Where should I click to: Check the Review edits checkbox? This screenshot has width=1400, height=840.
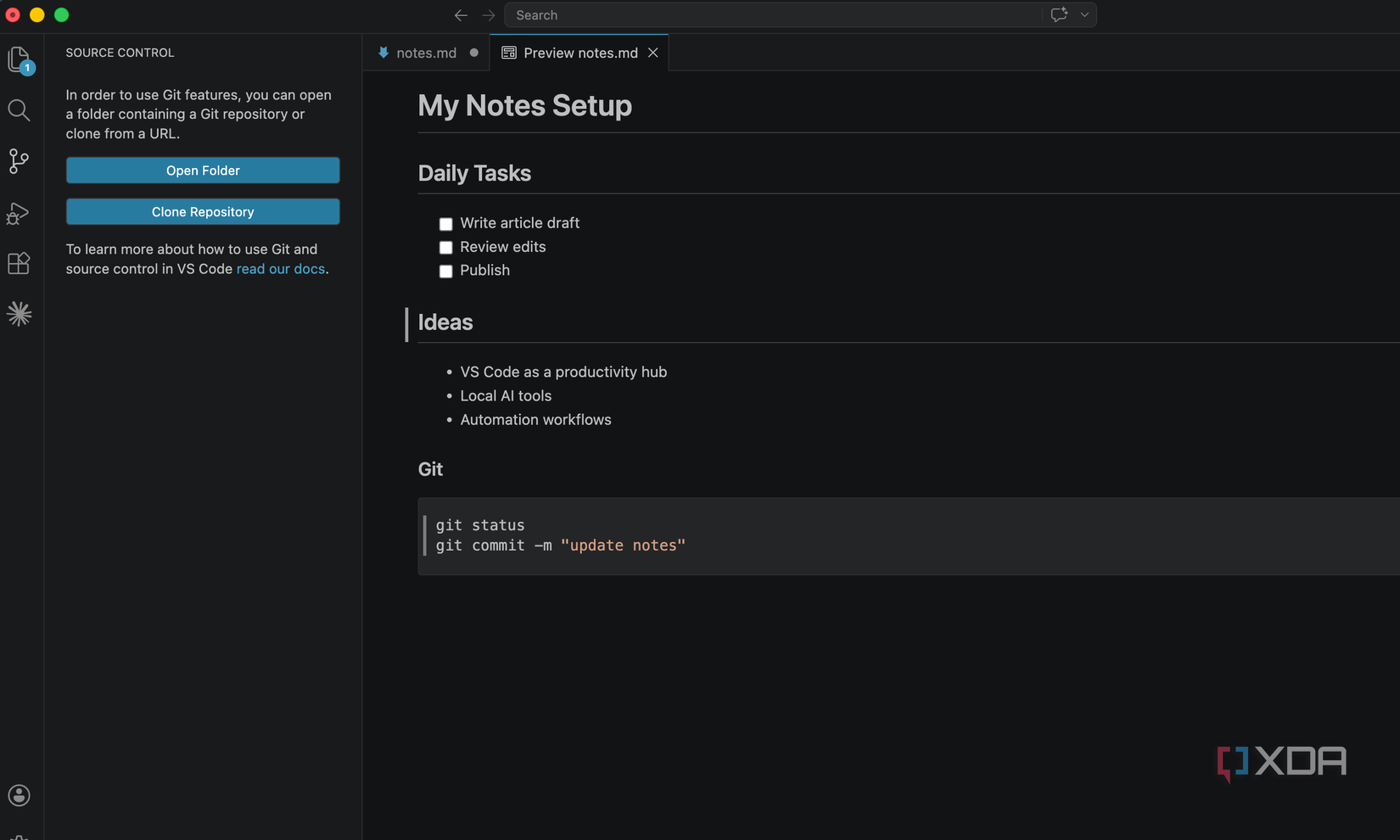coord(445,247)
